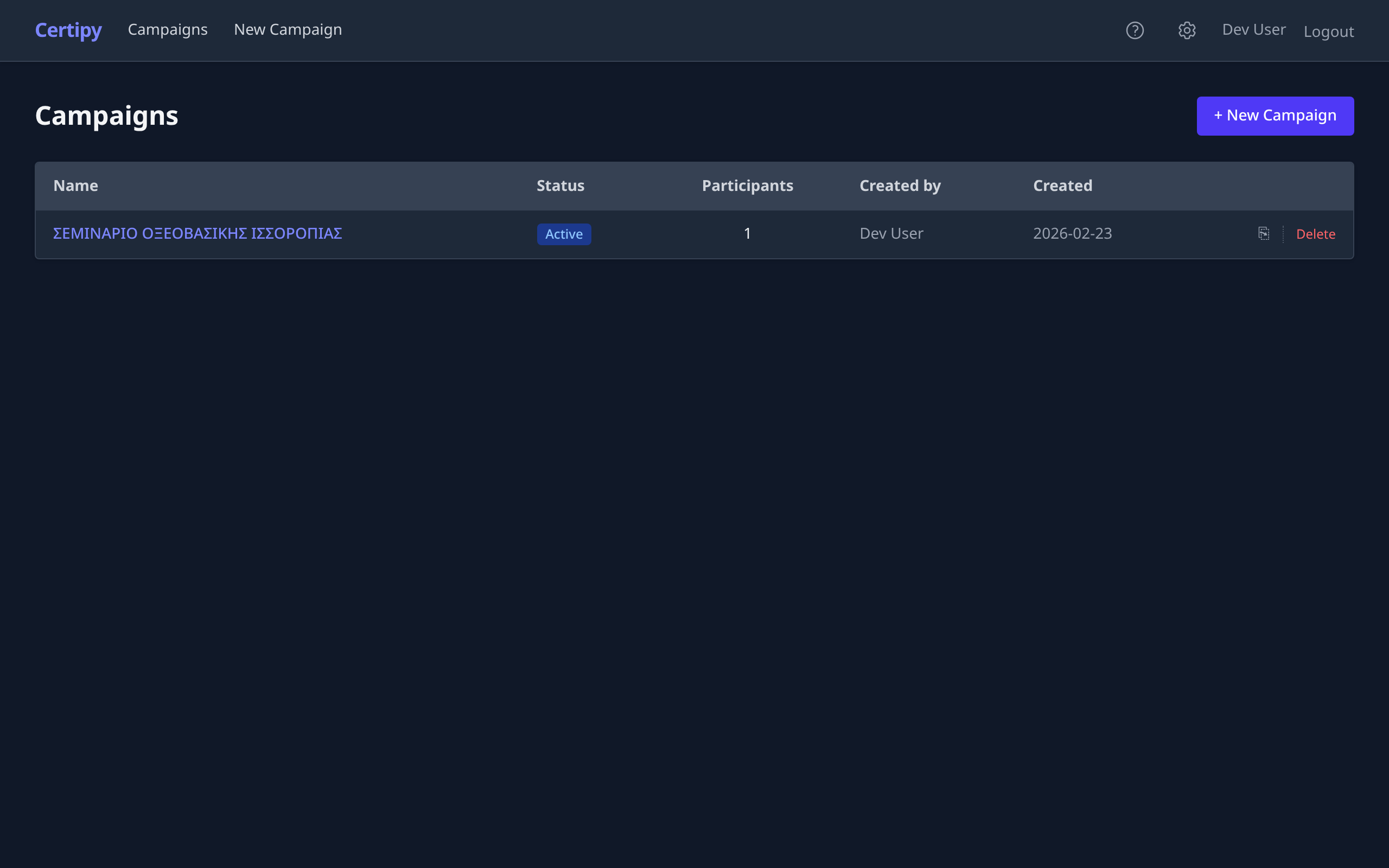The width and height of the screenshot is (1389, 868).
Task: Duplicate the campaign using the copy icon
Action: point(1264,233)
